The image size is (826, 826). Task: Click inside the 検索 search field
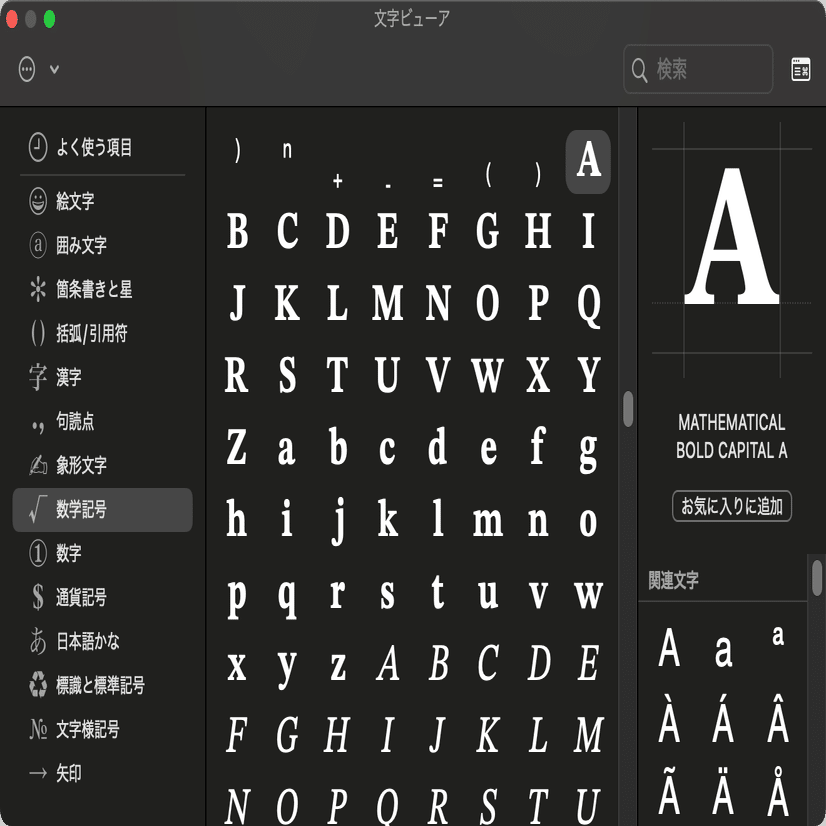point(697,70)
